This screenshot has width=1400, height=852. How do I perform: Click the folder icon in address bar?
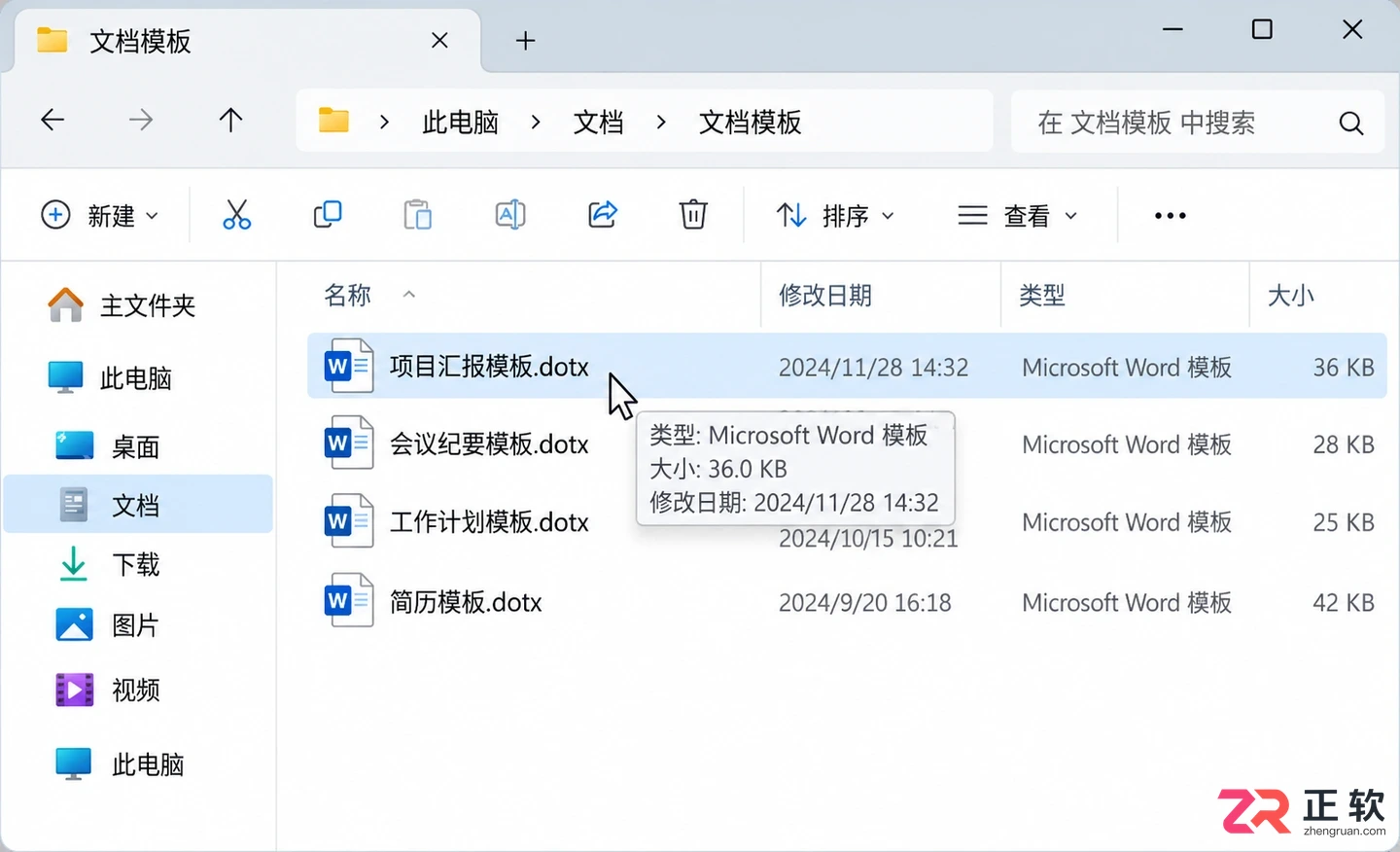click(333, 121)
